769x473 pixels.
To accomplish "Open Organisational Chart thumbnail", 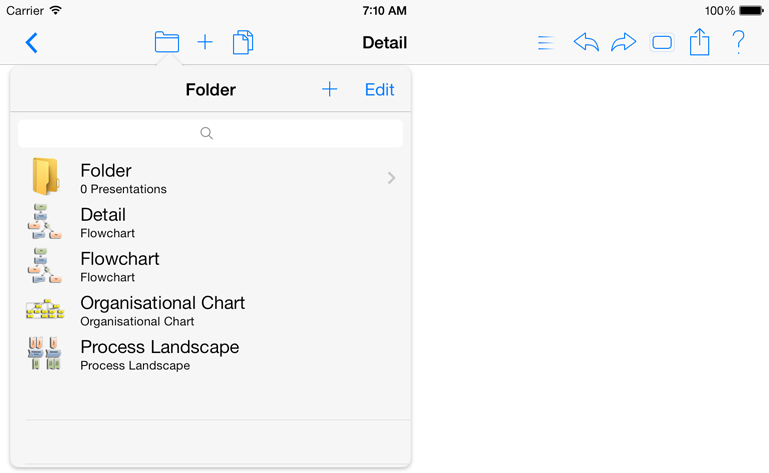I will tap(45, 310).
